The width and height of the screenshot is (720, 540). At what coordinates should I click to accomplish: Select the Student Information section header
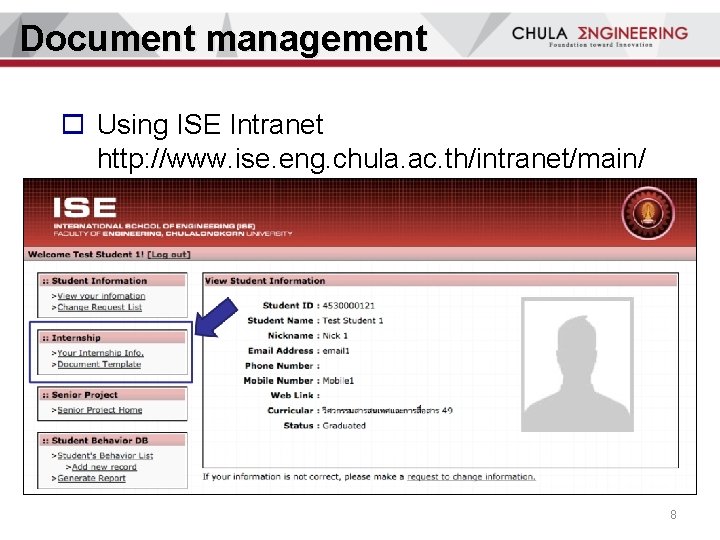tap(112, 281)
